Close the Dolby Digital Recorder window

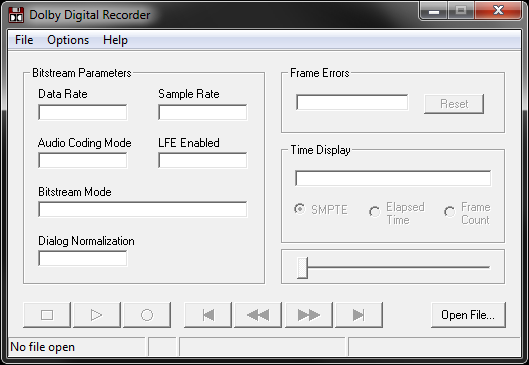click(x=498, y=10)
